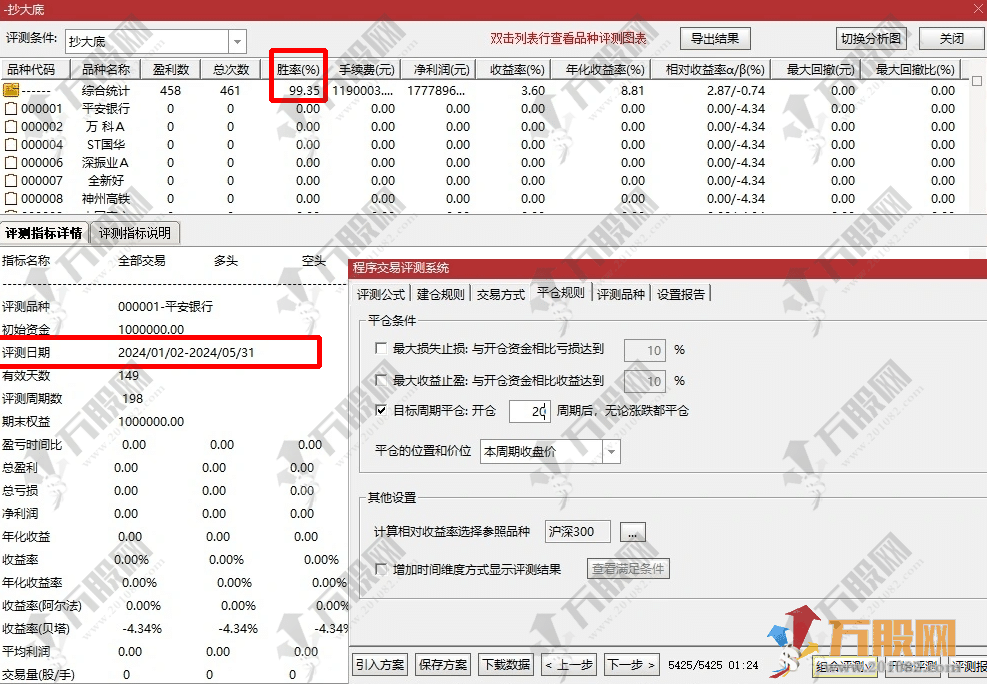
Task: Click the 评测日期 value 2024/01/02-2024/05/31
Action: coord(186,352)
